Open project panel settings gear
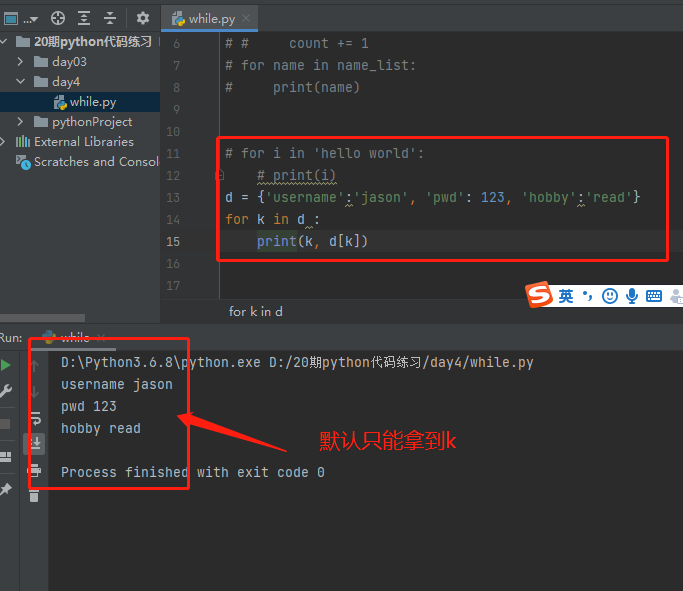The height and width of the screenshot is (591, 683). pos(142,18)
